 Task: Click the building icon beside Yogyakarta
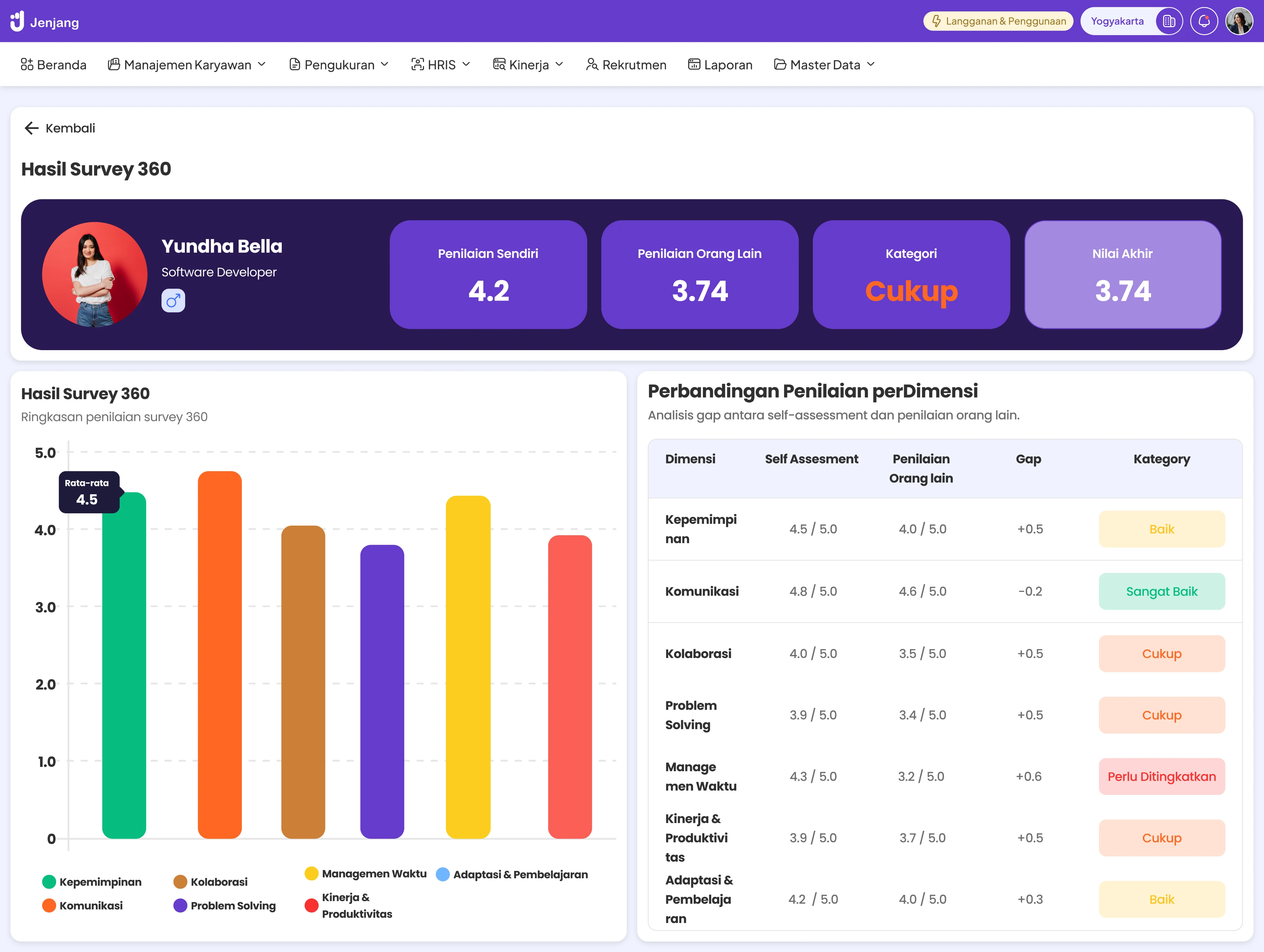pos(1169,22)
